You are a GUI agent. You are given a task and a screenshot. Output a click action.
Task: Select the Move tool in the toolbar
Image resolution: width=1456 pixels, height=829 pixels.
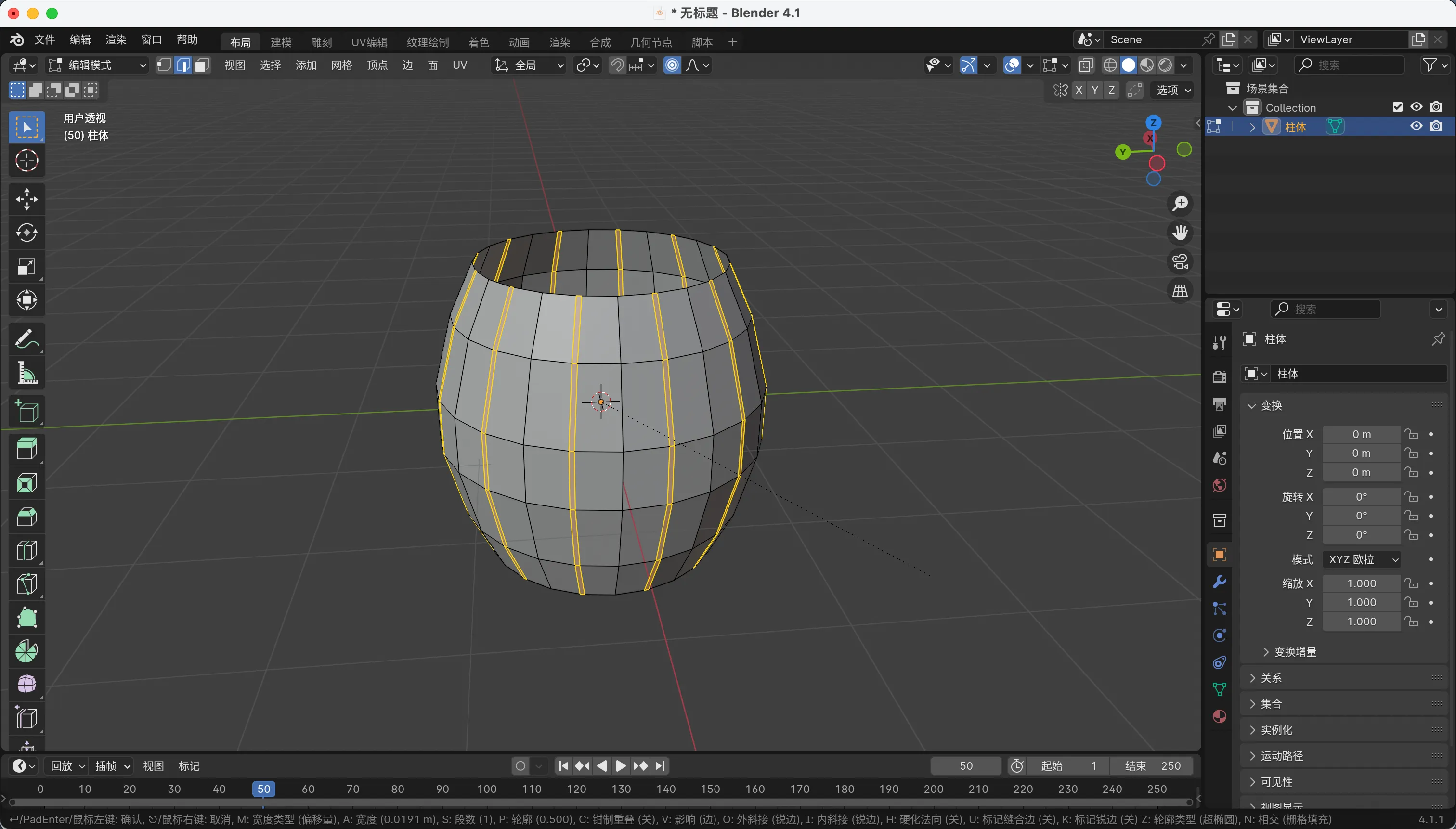coord(27,199)
